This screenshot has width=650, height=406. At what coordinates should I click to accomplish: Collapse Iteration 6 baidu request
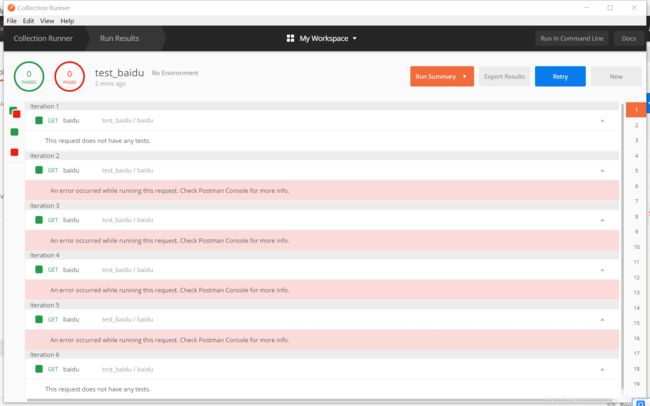click(602, 369)
